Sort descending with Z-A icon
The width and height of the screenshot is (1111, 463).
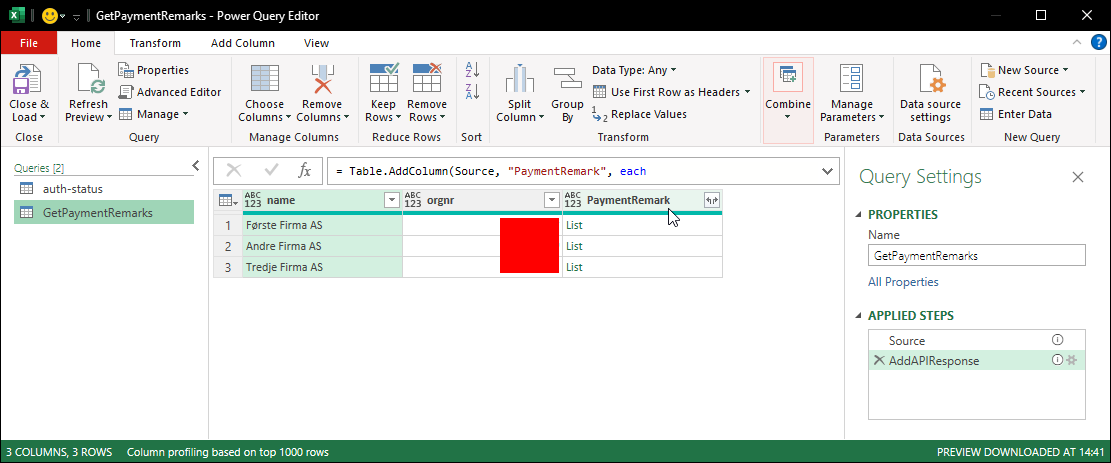[472, 91]
